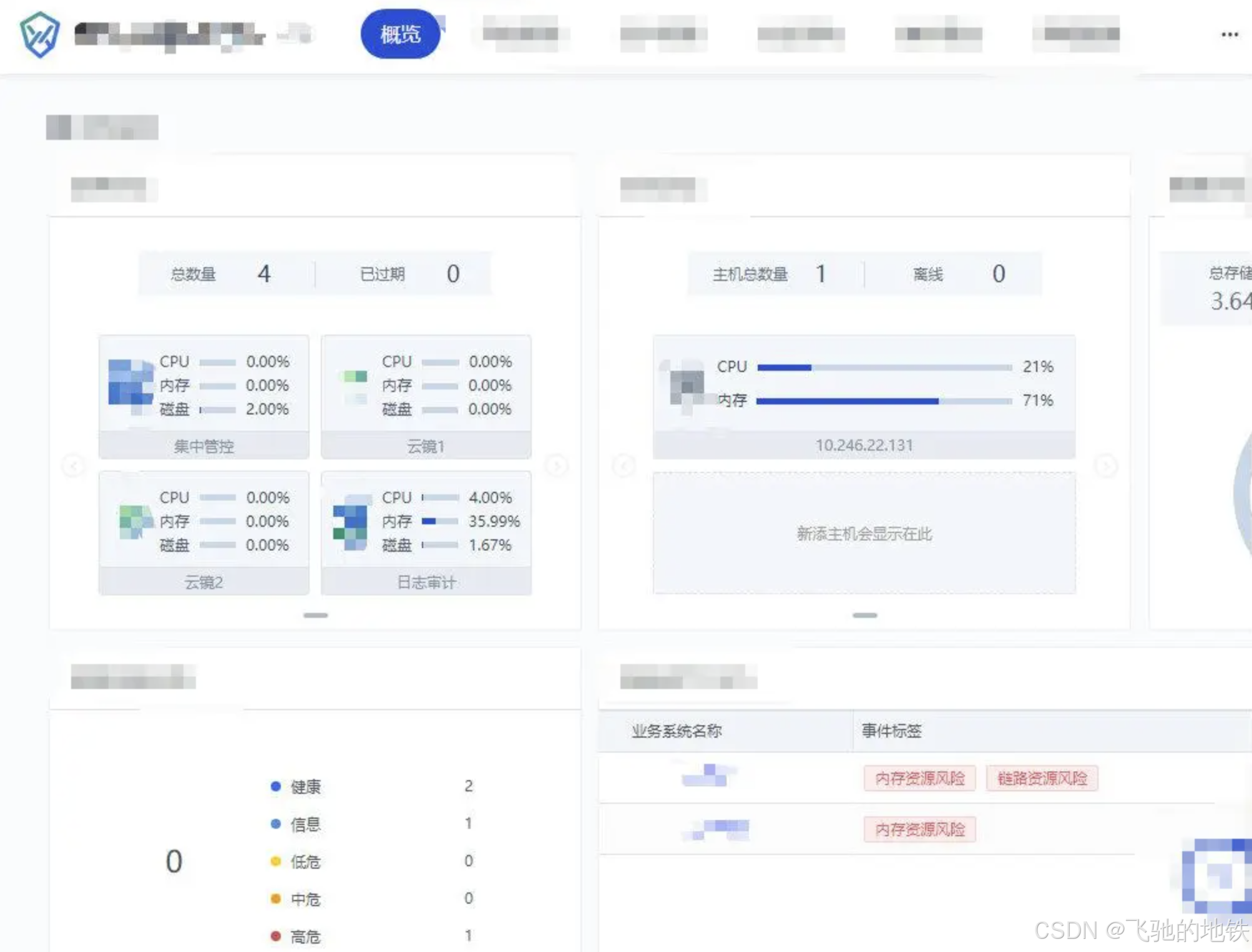The image size is (1252, 952).
Task: Click 内存资源风险 tag in second row
Action: [919, 829]
